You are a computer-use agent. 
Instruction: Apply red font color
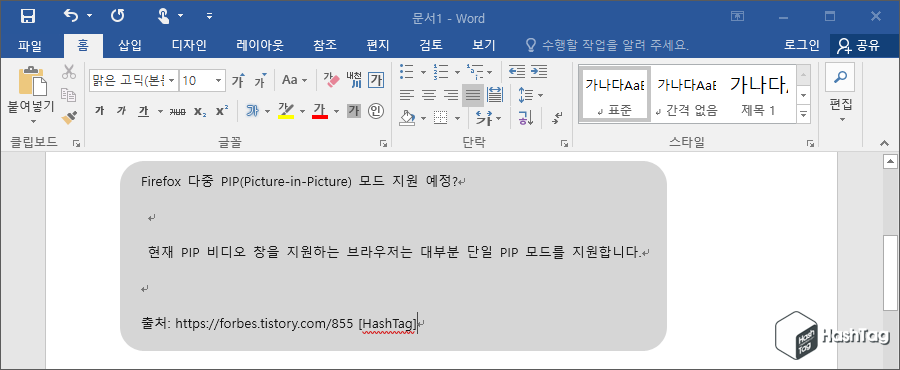[x=320, y=111]
